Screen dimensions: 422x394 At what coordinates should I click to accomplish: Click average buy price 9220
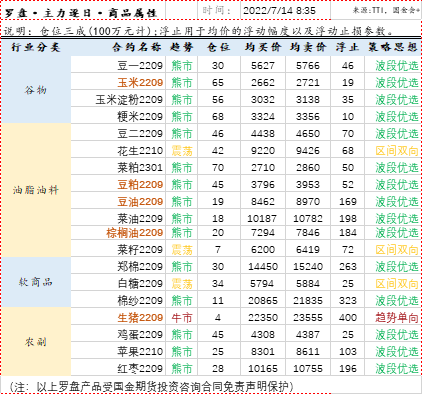coord(263,151)
